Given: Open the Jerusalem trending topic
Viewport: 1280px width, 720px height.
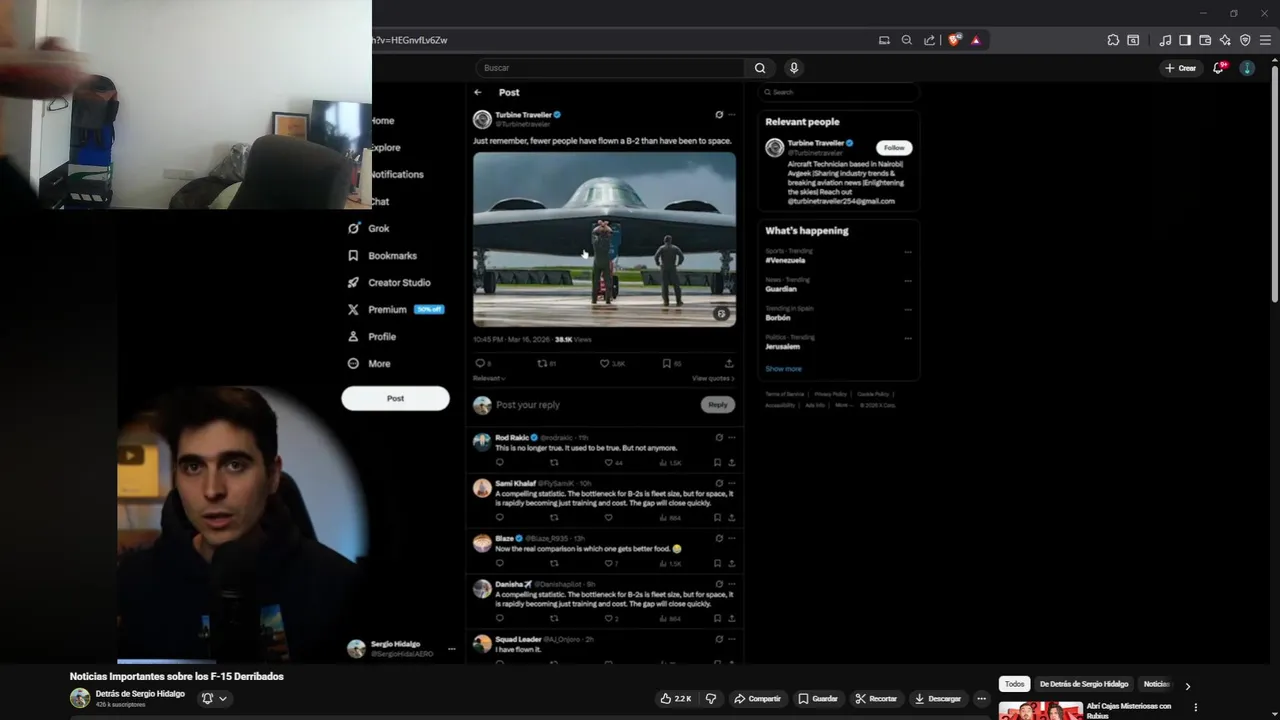Looking at the screenshot, I should (783, 347).
